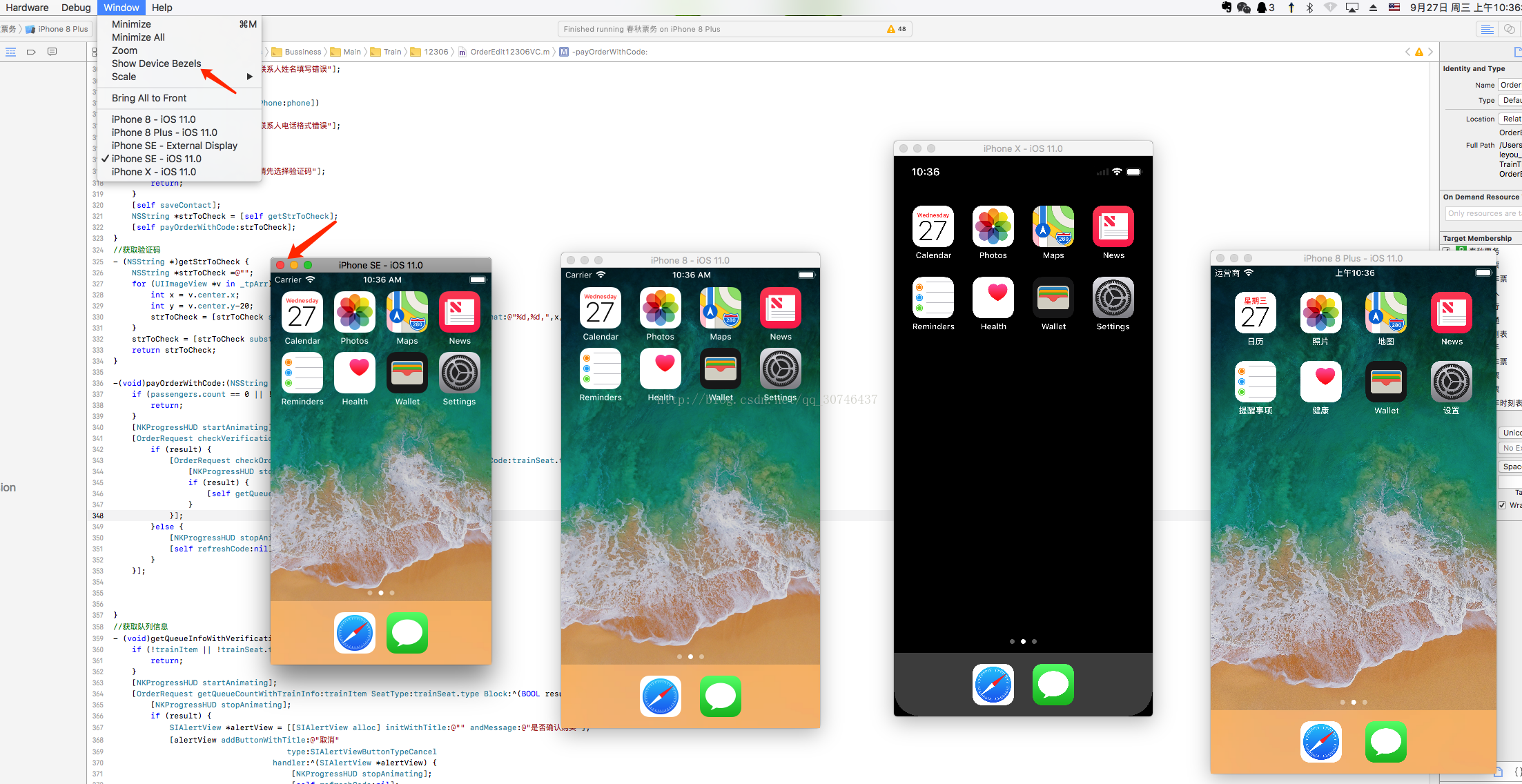The image size is (1522, 784).
Task: Launch Messages in the iPhone X dock
Action: [x=1053, y=685]
